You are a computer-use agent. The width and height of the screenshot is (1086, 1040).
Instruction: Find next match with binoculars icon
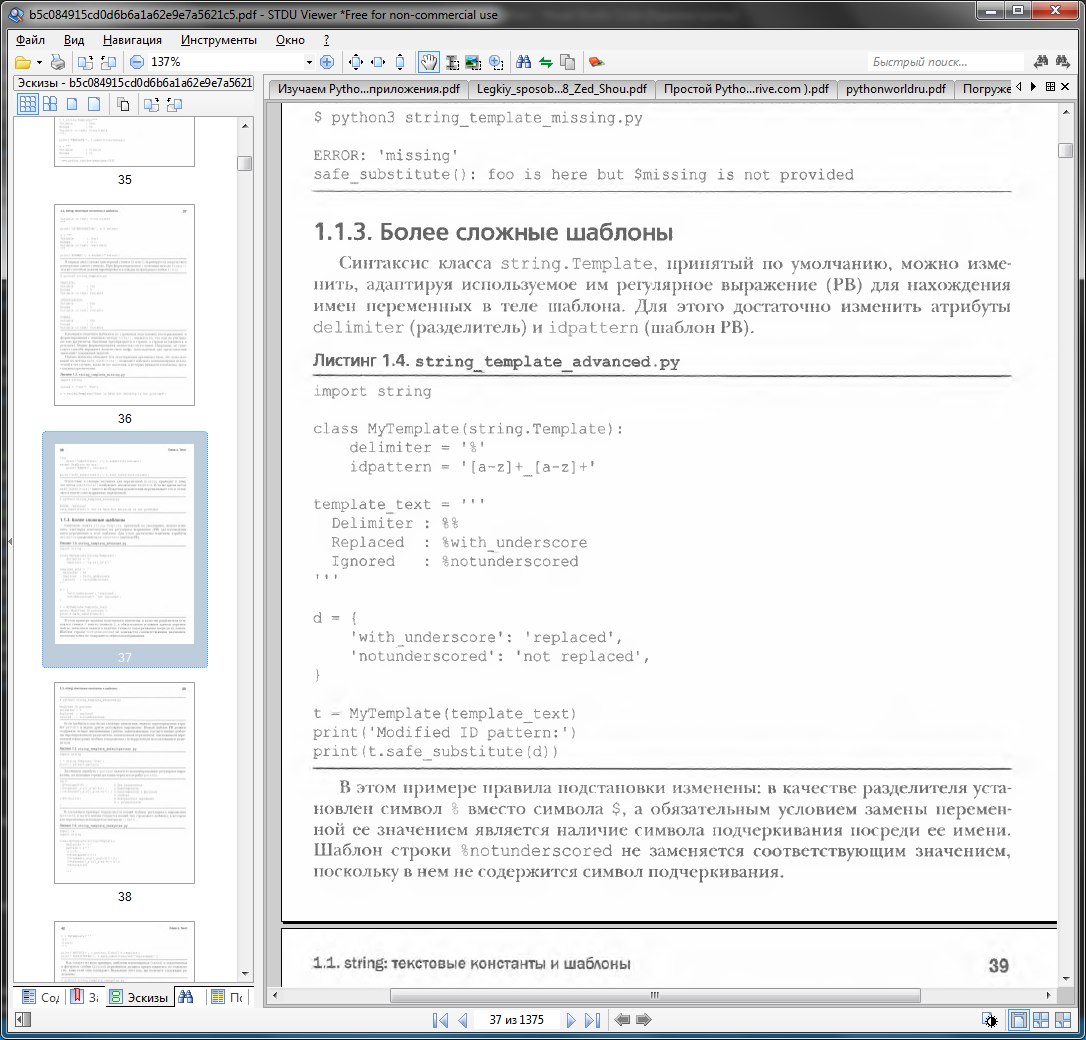(x=1062, y=62)
